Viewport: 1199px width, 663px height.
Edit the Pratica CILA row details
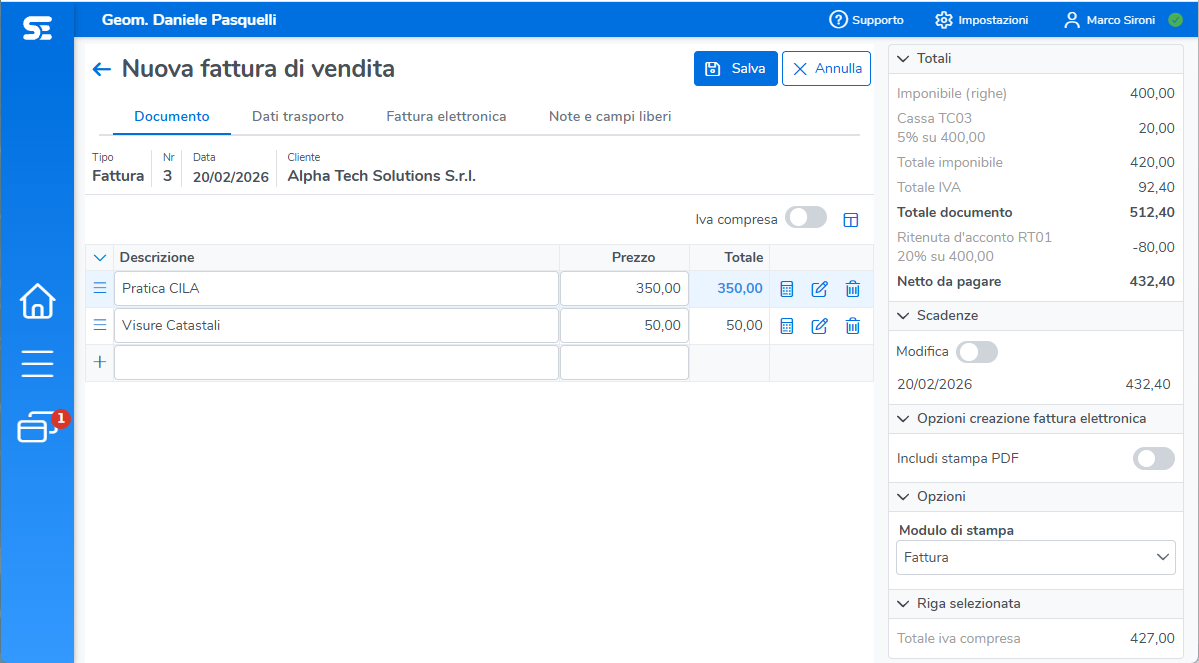(819, 289)
